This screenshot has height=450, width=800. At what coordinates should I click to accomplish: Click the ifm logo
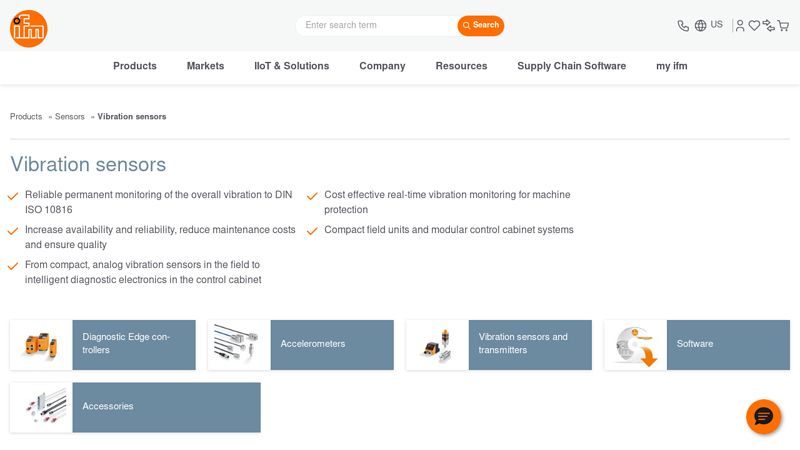[29, 29]
